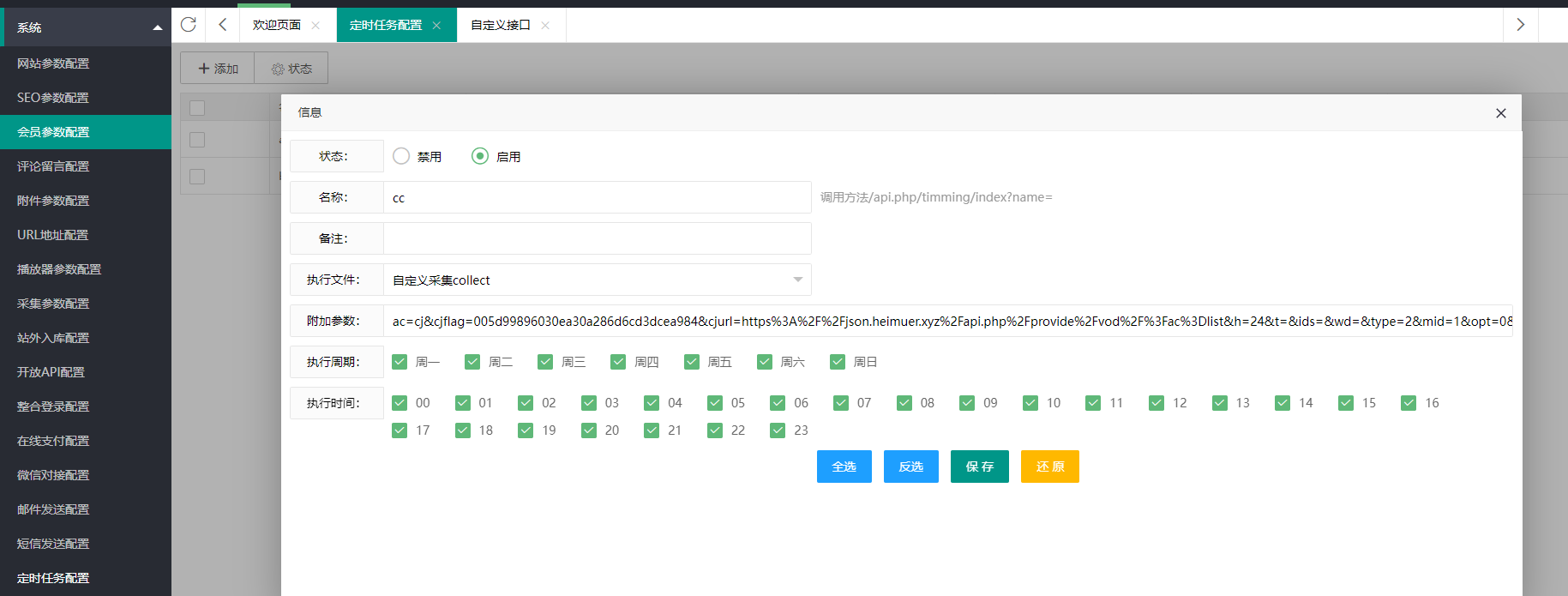Screen dimensions: 1568x596
Task: Toggle the hour 12 checkbox
Action: [1156, 403]
